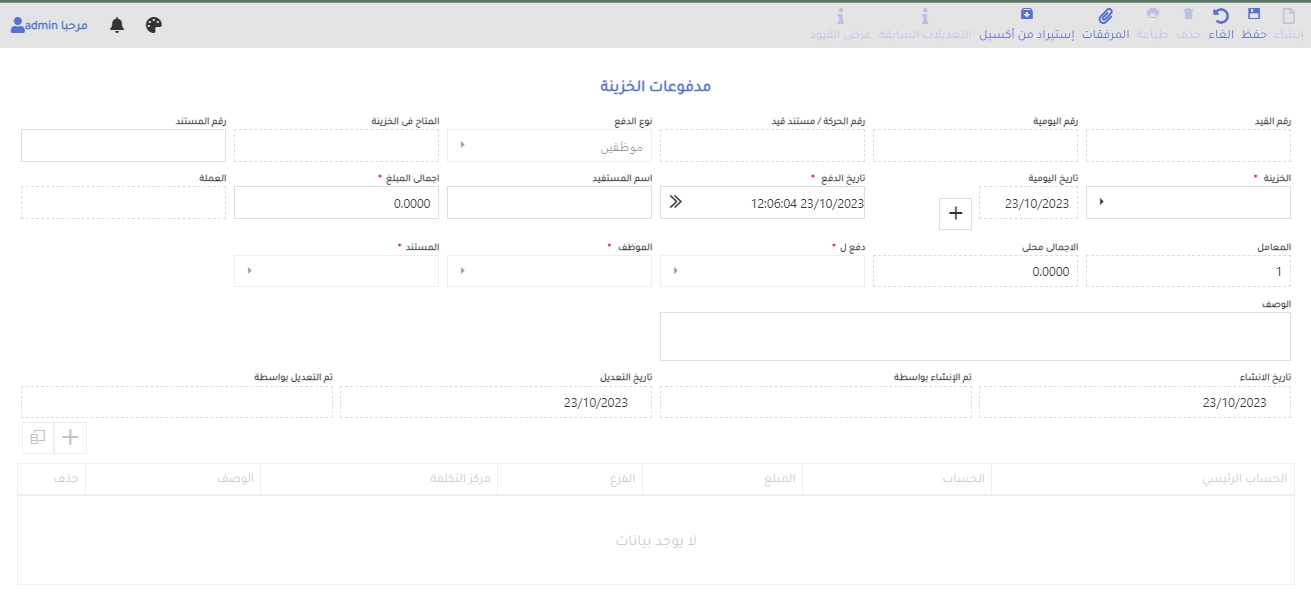Screen dimensions: 1311x599
Task: Open the theme color palette icon
Action: pos(153,25)
